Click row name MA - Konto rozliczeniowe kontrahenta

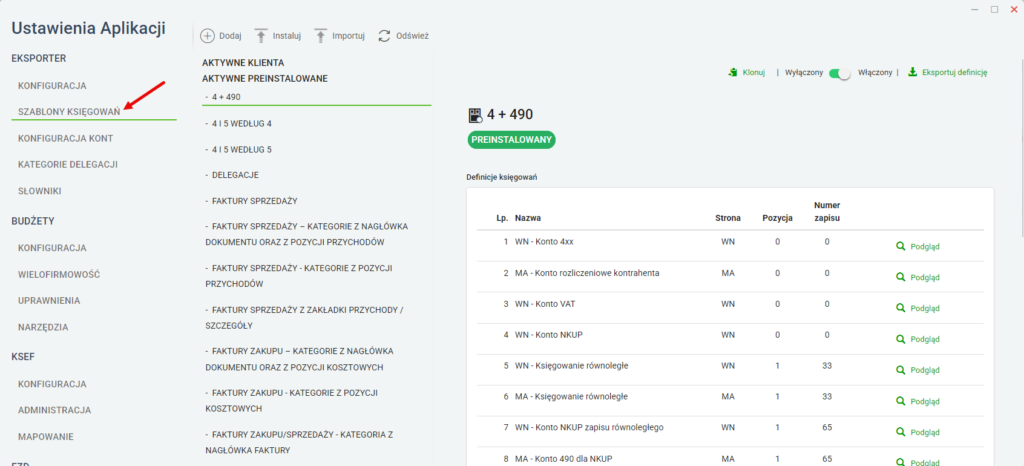pyautogui.click(x=587, y=273)
